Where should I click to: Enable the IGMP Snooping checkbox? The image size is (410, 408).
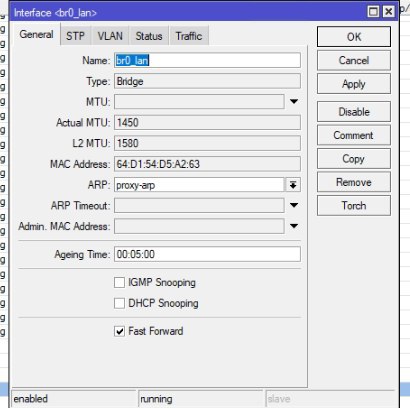(119, 282)
